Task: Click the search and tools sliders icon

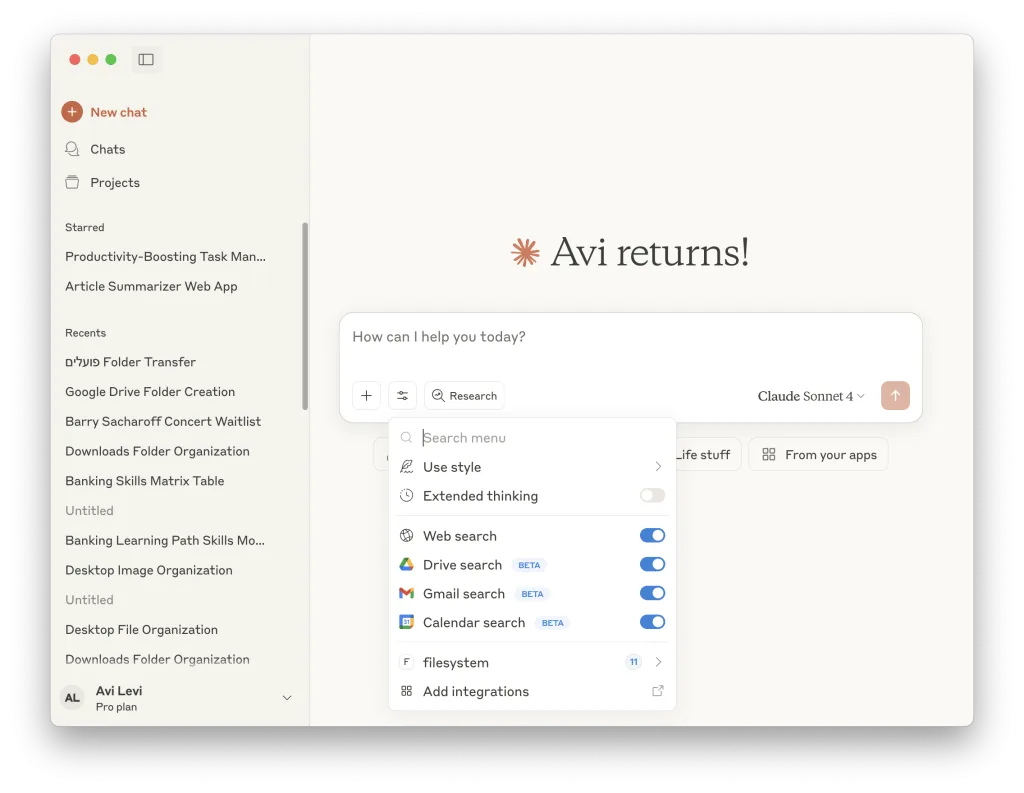Action: (x=402, y=396)
